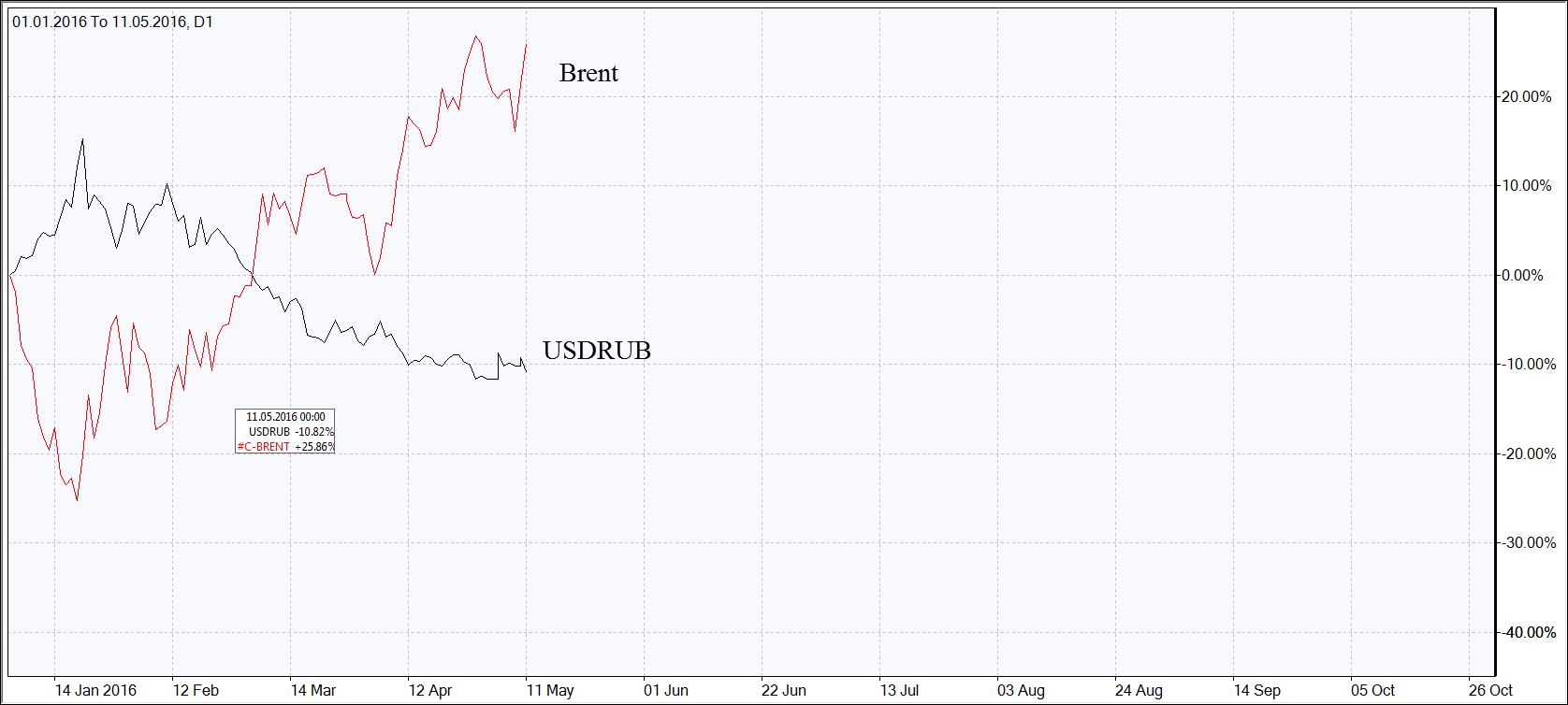Click the -10.00% axis label
The width and height of the screenshot is (1568, 705).
(x=1531, y=365)
